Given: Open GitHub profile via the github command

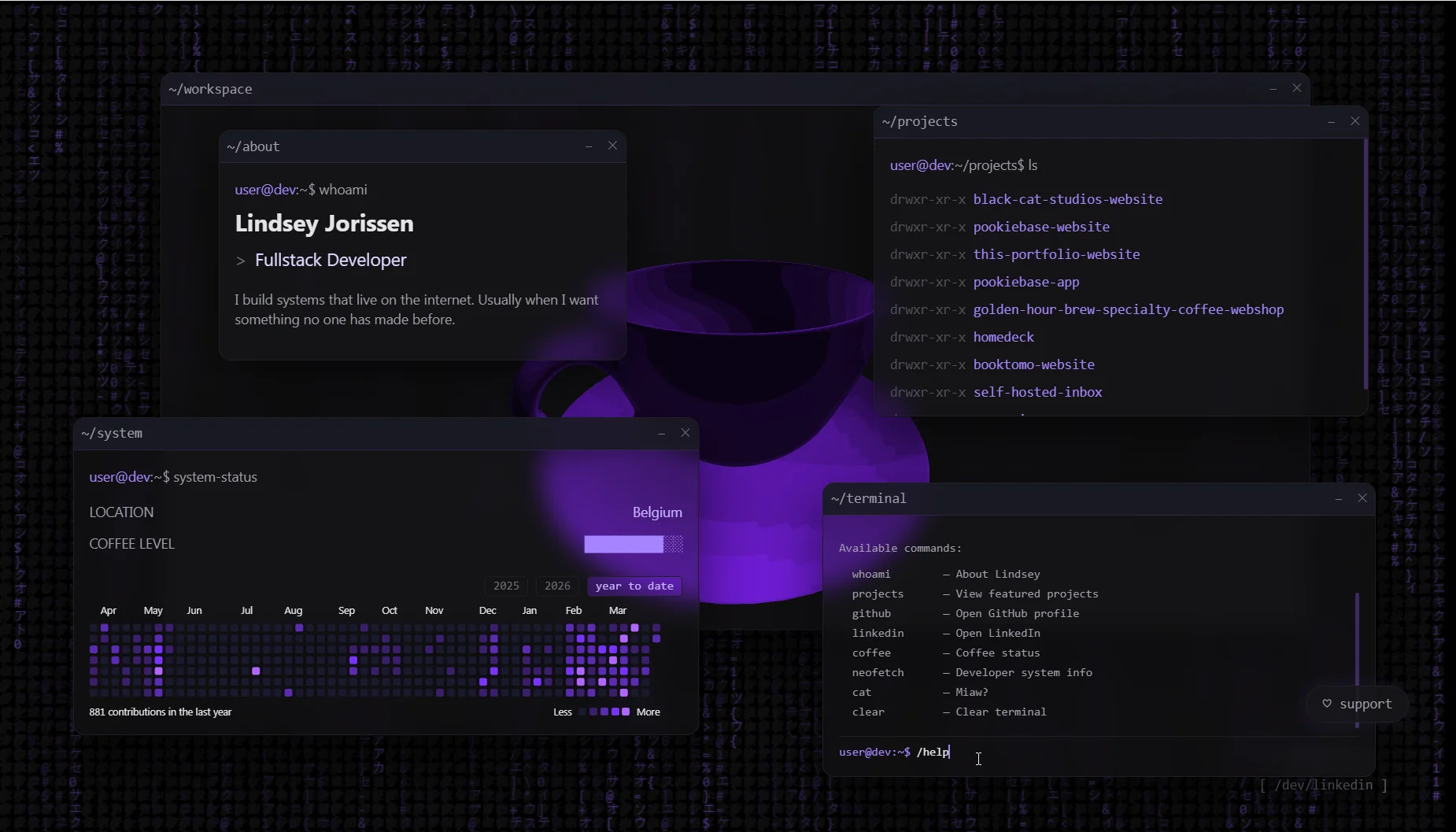Looking at the screenshot, I should click(872, 613).
